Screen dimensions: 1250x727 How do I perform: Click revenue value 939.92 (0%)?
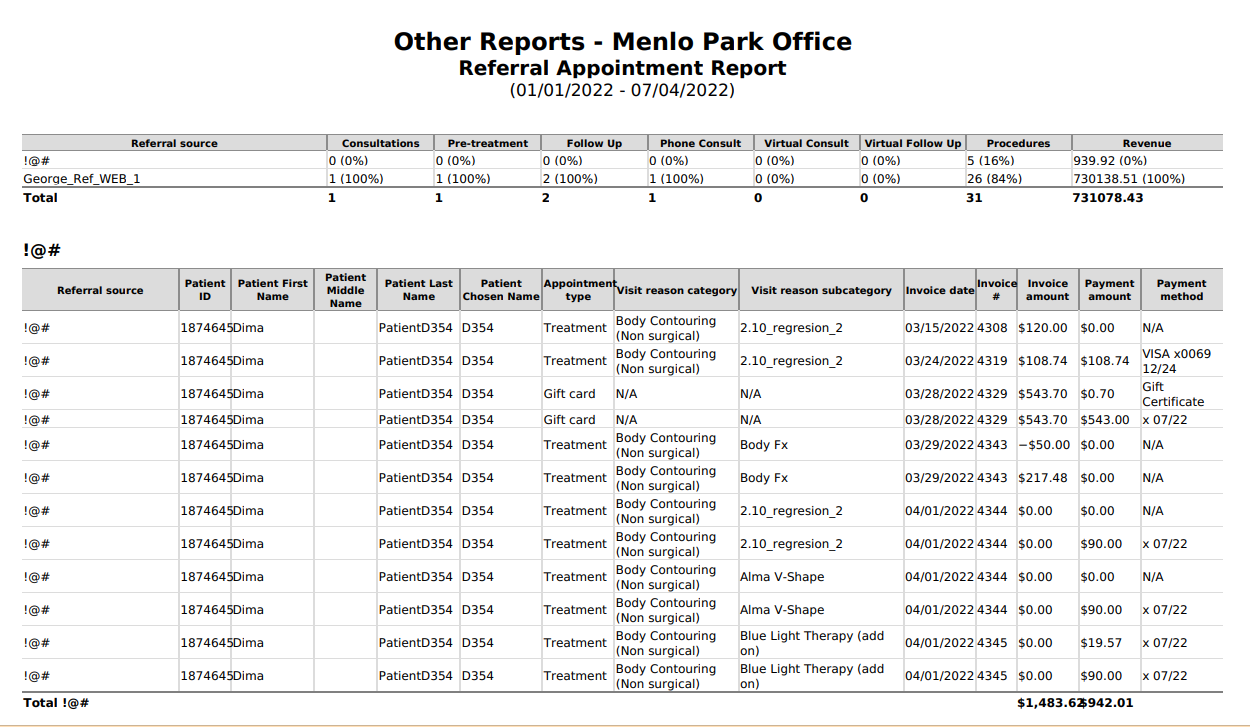pyautogui.click(x=1110, y=160)
